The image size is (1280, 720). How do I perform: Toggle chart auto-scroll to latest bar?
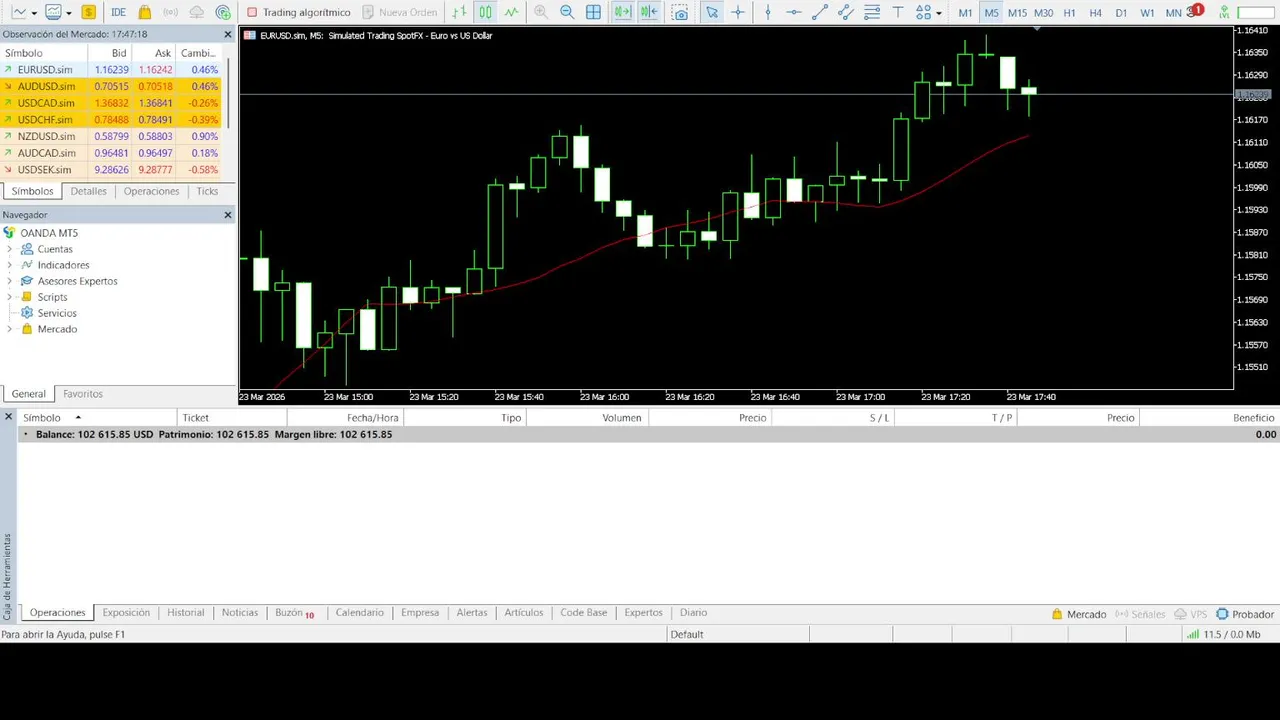click(622, 12)
